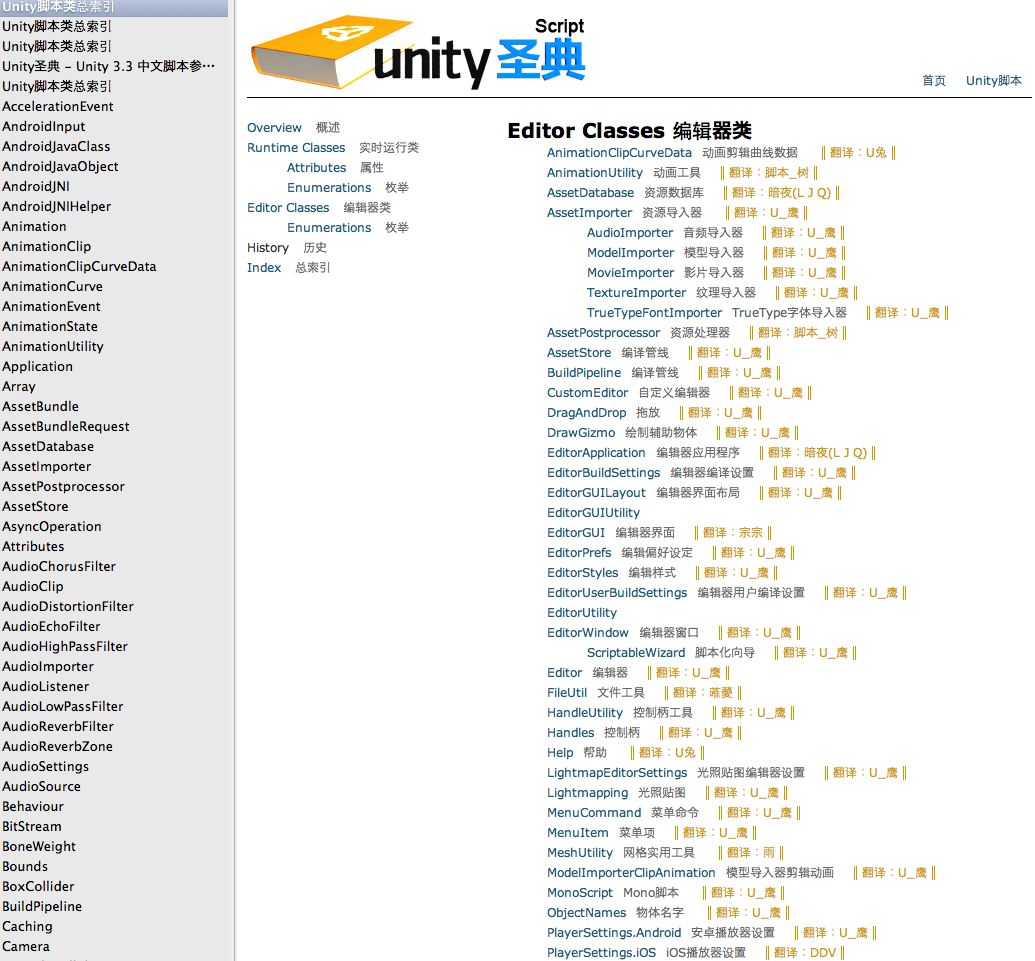Click translator credit 宗宗 in the EditorGUI row
Screen dimensions: 1035x961
[751, 533]
